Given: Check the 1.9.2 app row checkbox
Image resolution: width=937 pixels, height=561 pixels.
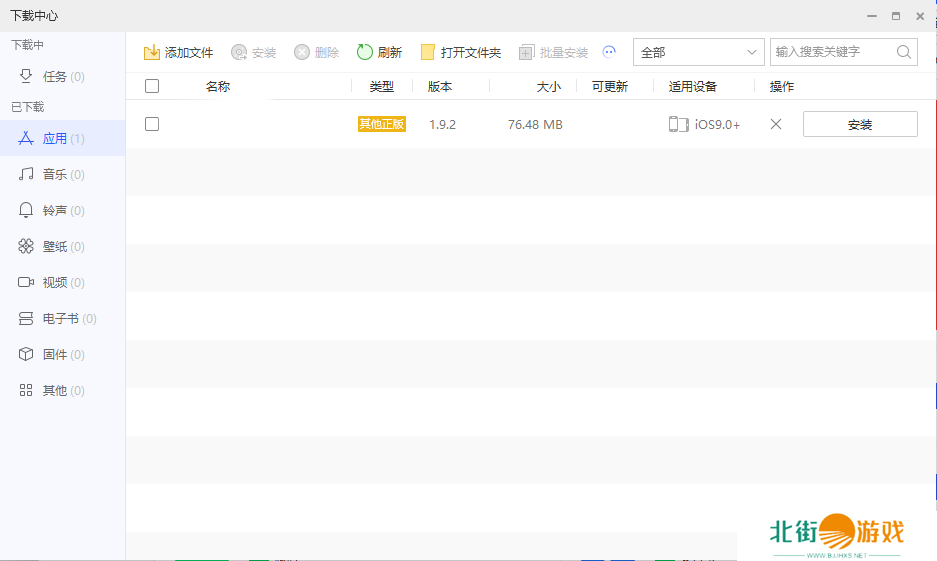Looking at the screenshot, I should (x=152, y=124).
